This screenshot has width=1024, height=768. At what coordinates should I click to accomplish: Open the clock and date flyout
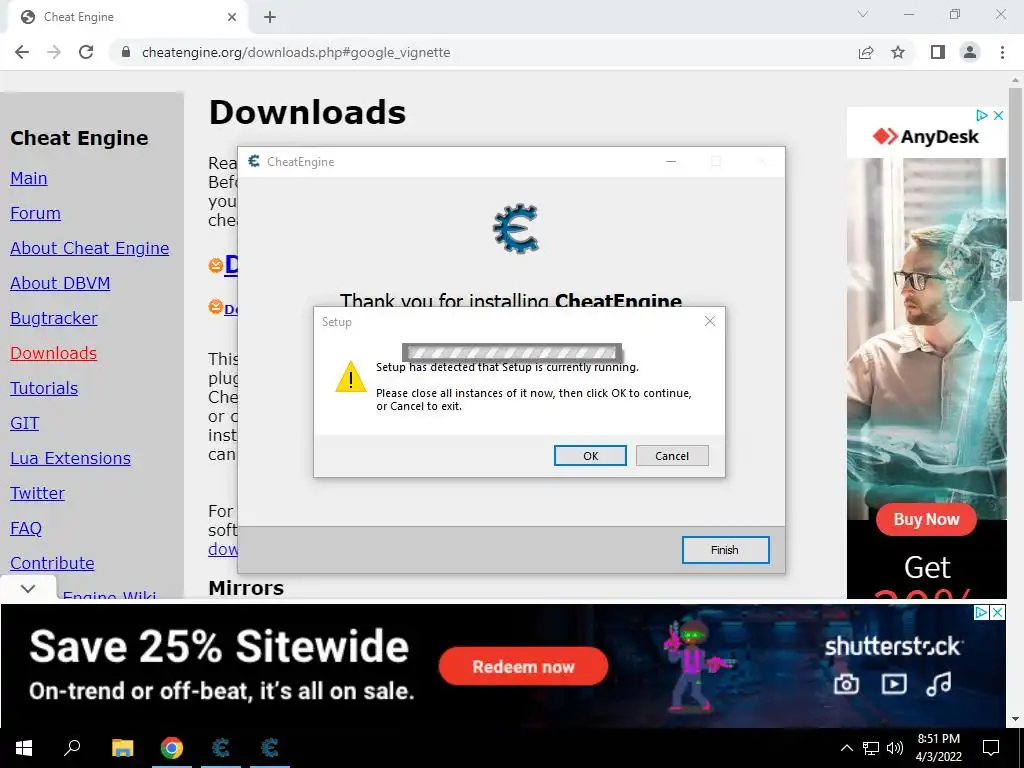pyautogui.click(x=938, y=748)
